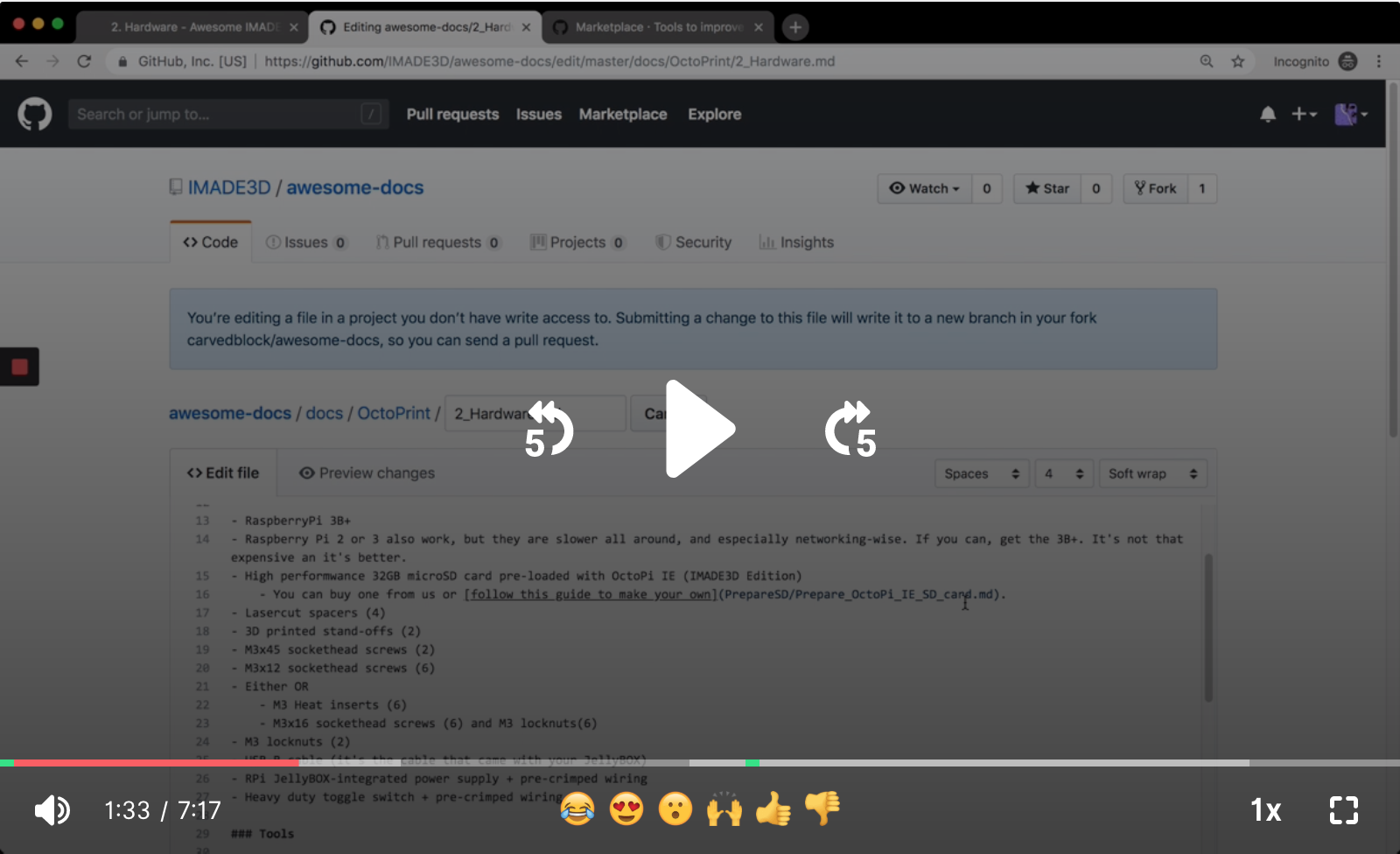Click the Fork count 1
This screenshot has height=854, width=1400.
point(1202,189)
